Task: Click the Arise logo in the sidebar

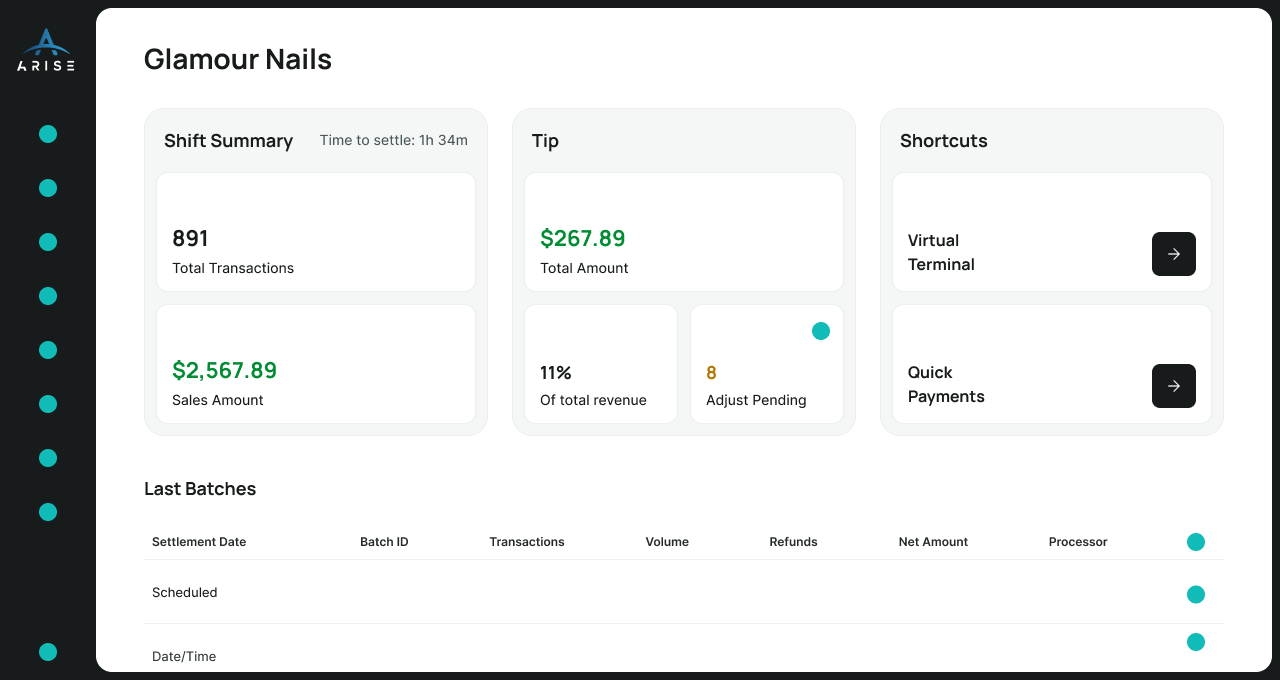Action: coord(46,50)
